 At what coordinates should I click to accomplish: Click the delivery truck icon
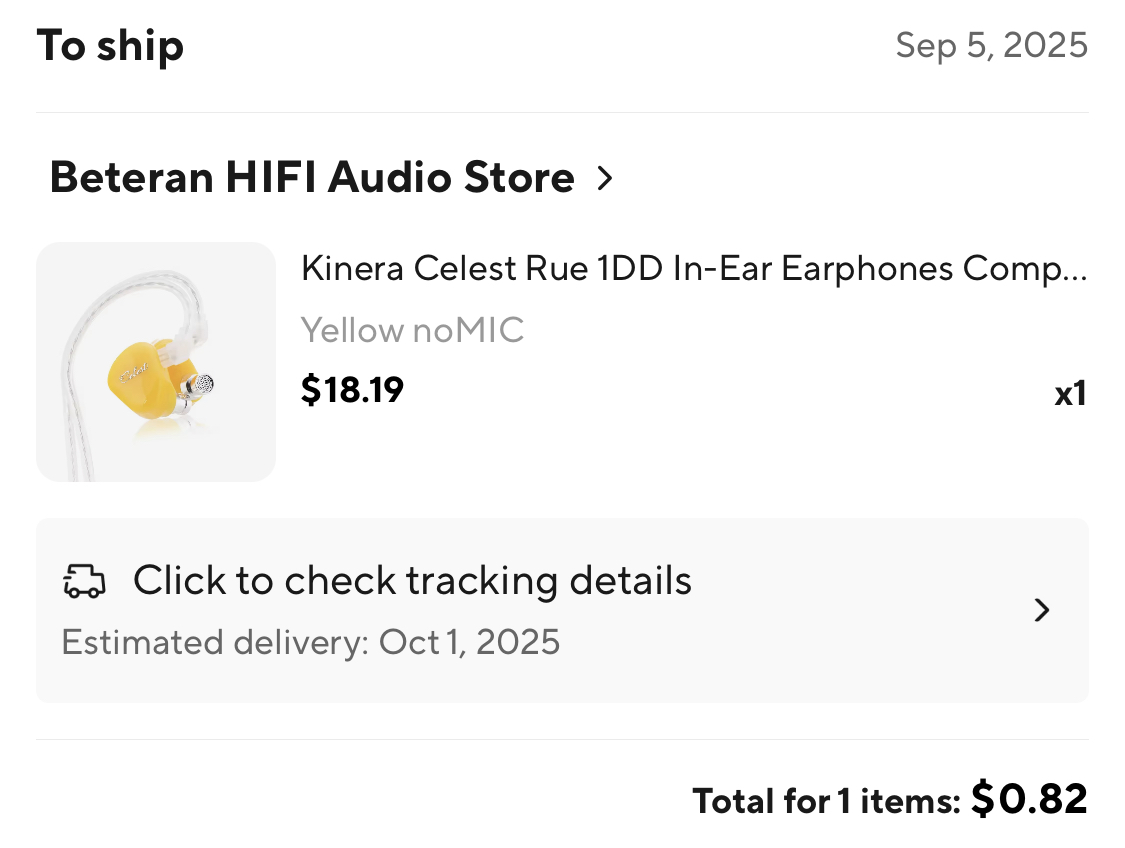point(85,581)
